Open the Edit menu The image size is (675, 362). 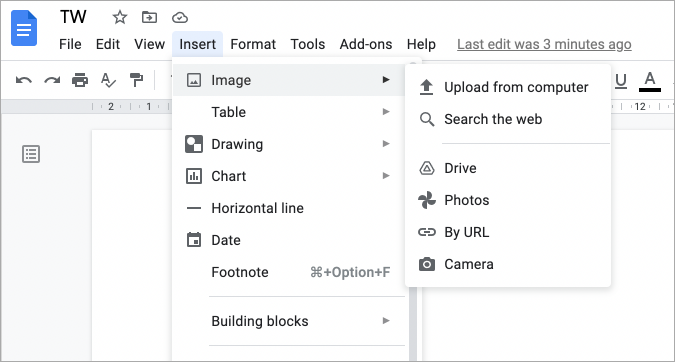[108, 44]
